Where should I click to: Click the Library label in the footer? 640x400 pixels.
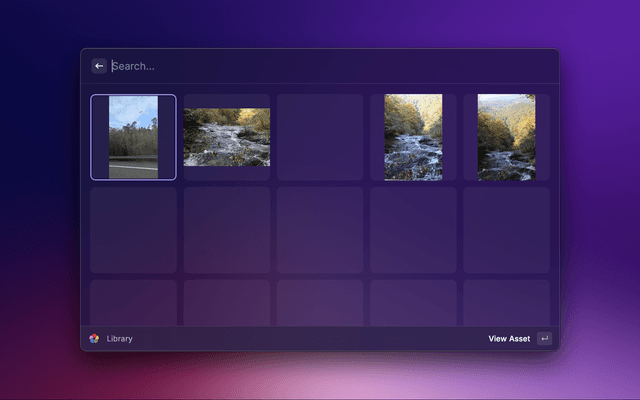click(120, 339)
